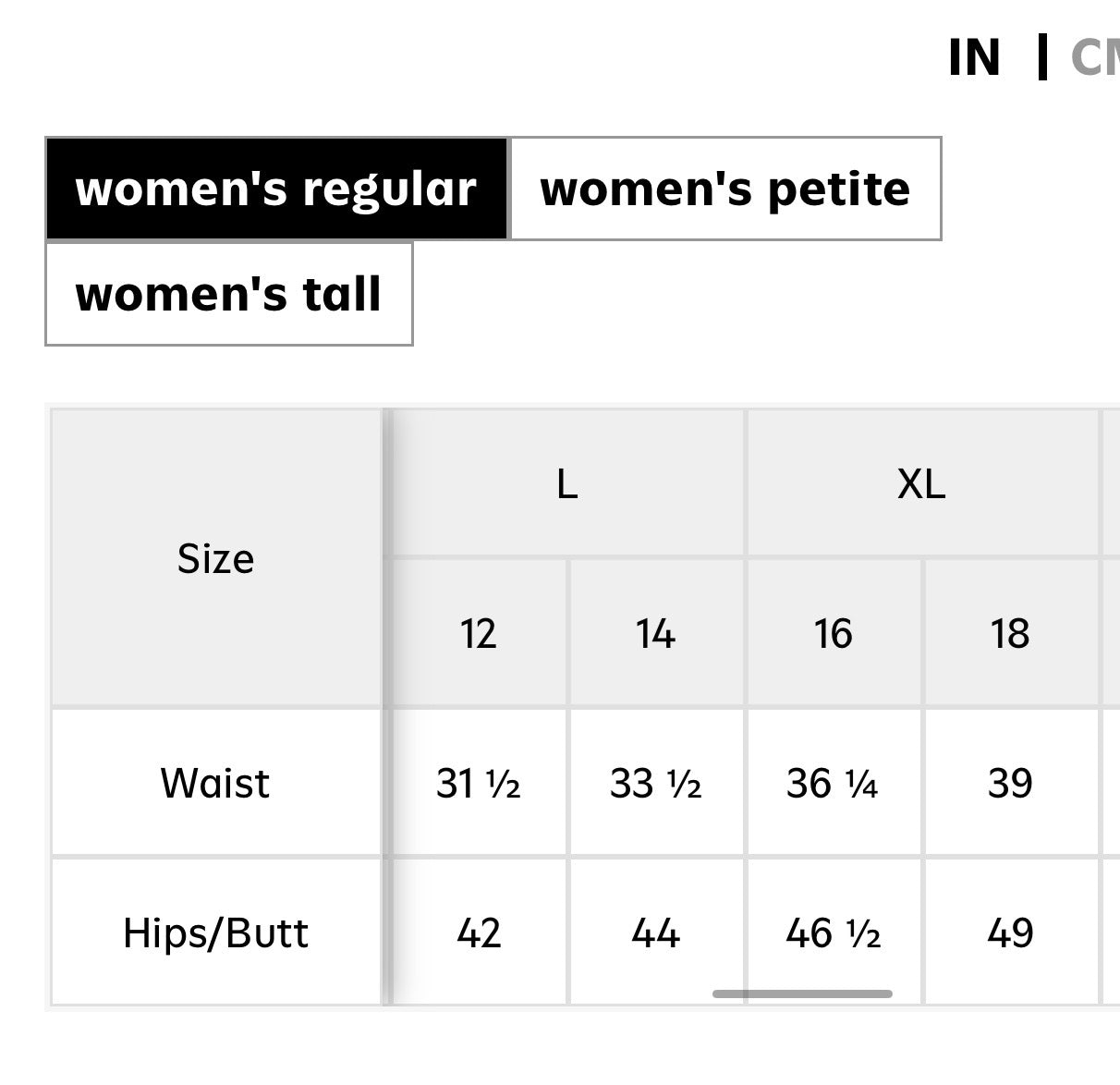Click the L size column header
This screenshot has width=1120, height=1085.
pos(567,483)
